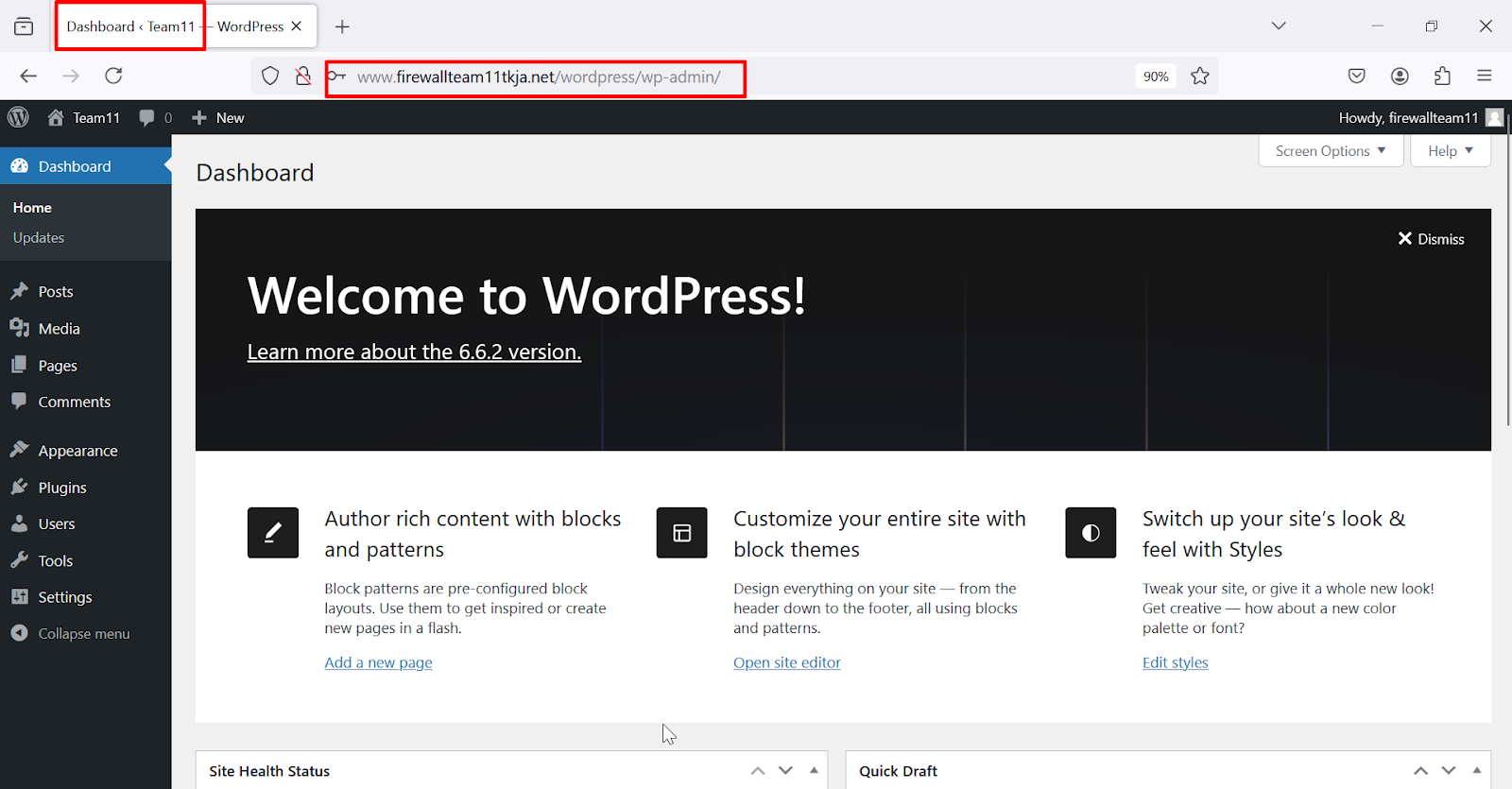Click the browser forward arrow
Viewport: 1512px width, 789px height.
pyautogui.click(x=71, y=76)
